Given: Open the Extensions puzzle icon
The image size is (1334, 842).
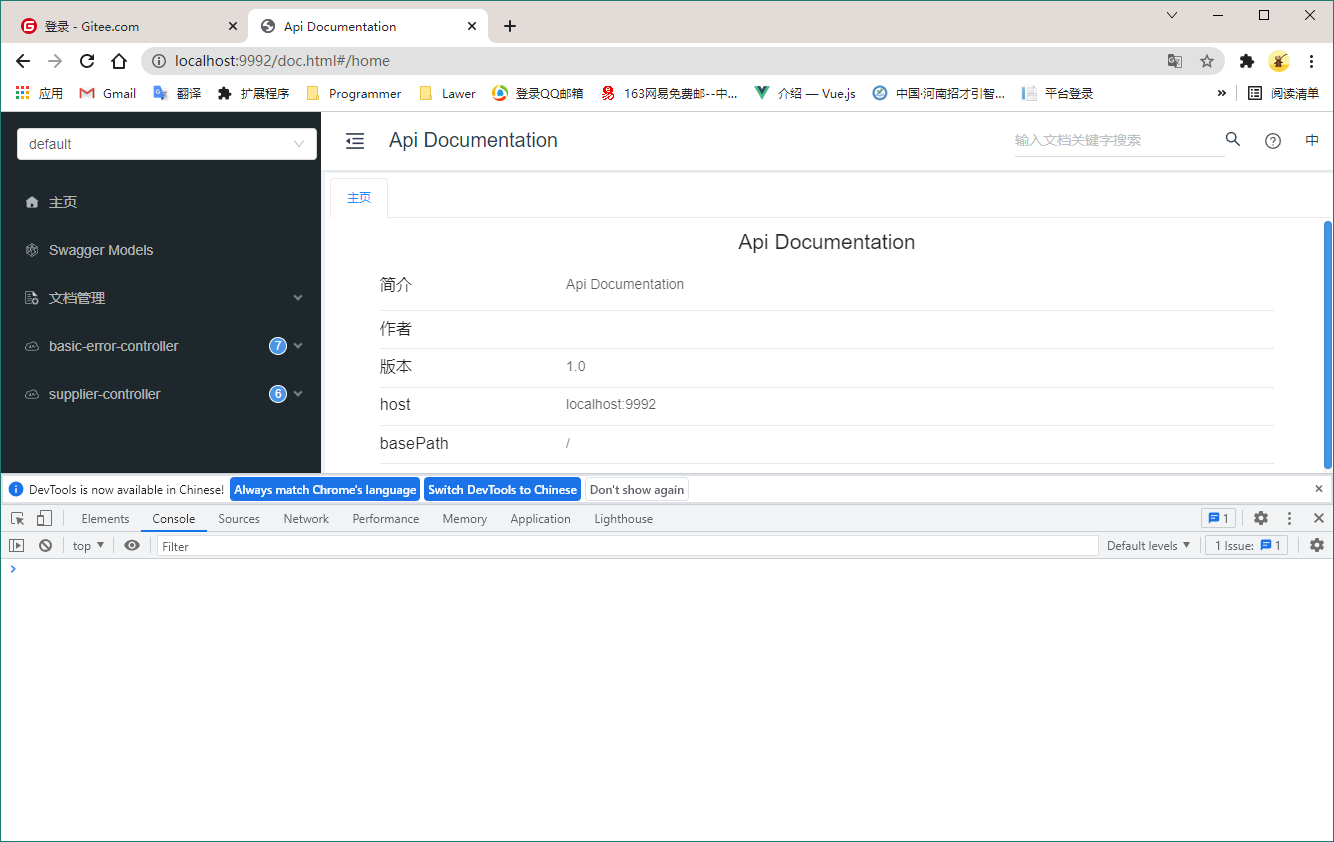Looking at the screenshot, I should pyautogui.click(x=1246, y=61).
